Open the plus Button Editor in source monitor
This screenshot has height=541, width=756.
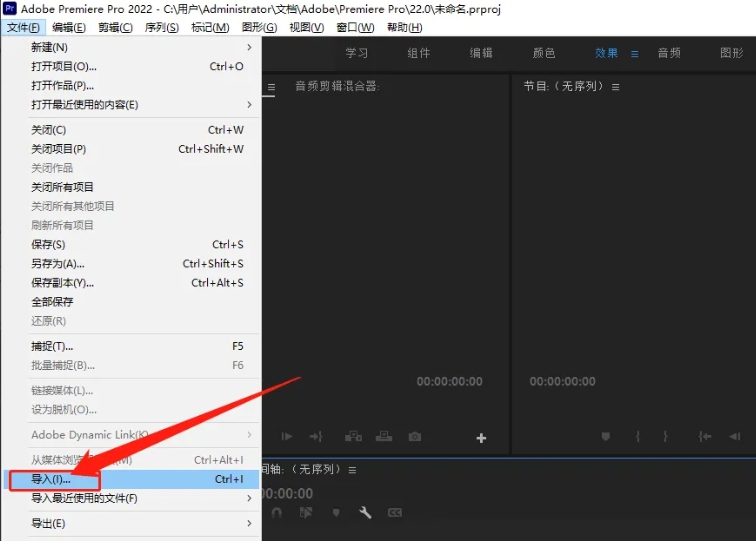[x=481, y=438]
